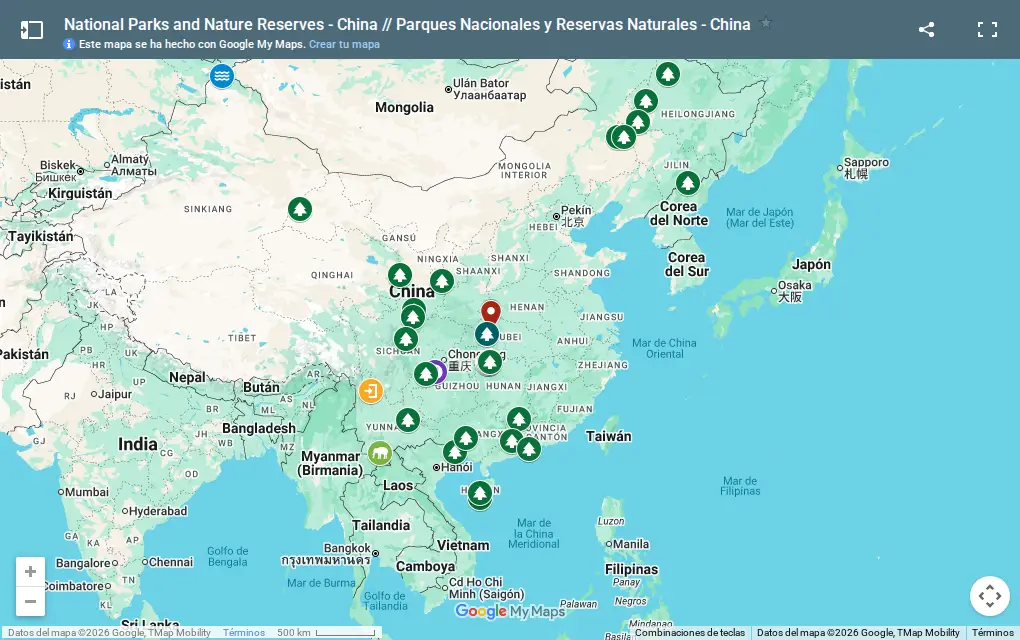
Task: Click the 'Pekín' city label
Action: click(576, 216)
